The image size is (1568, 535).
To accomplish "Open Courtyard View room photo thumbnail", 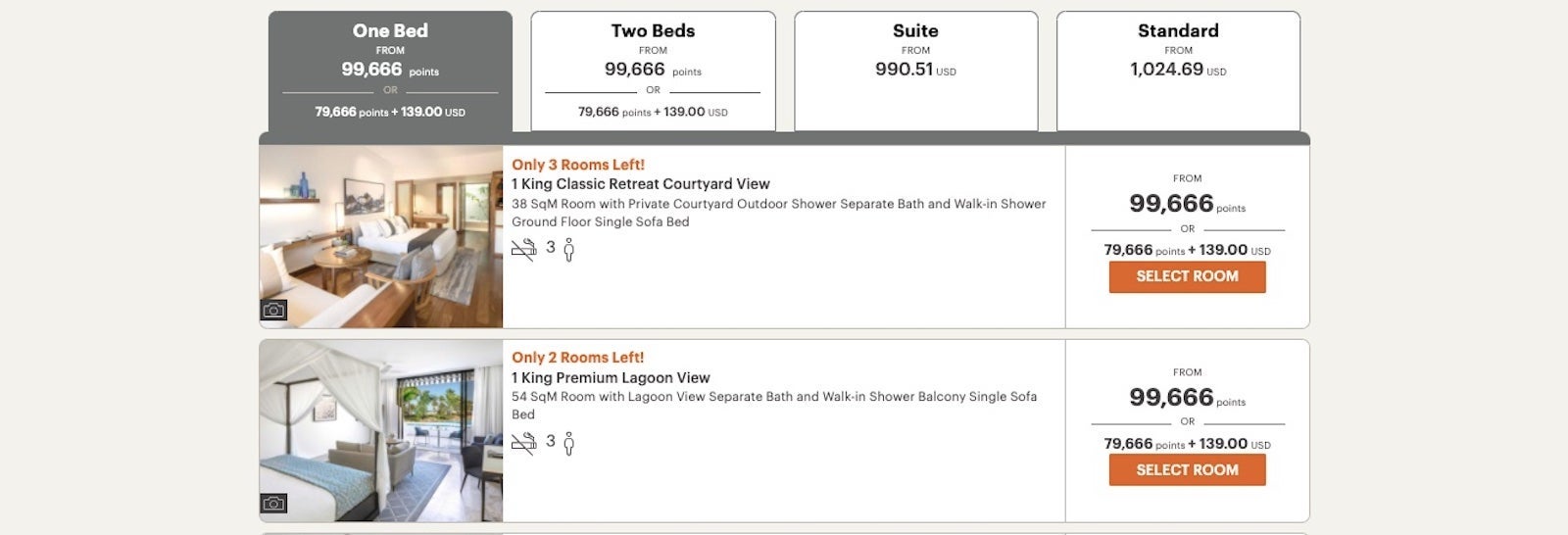I will (380, 235).
